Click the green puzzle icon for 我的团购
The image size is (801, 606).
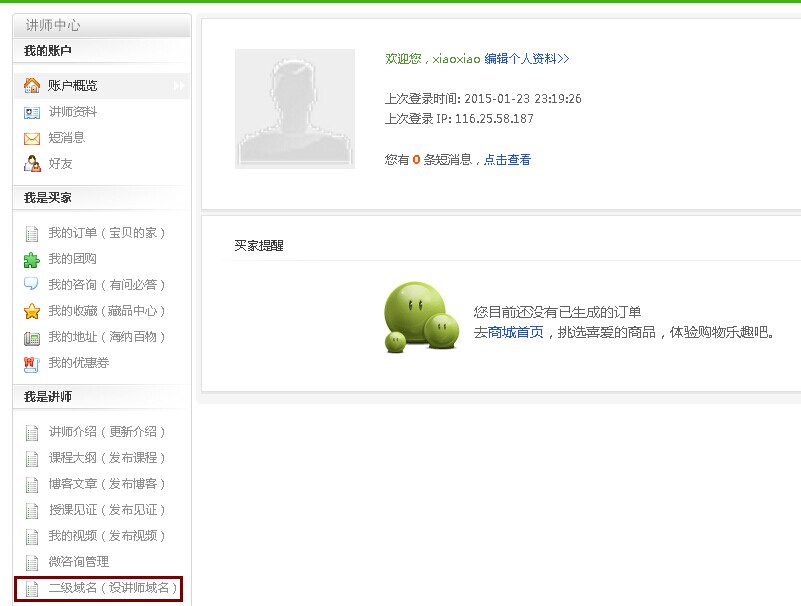[32, 259]
